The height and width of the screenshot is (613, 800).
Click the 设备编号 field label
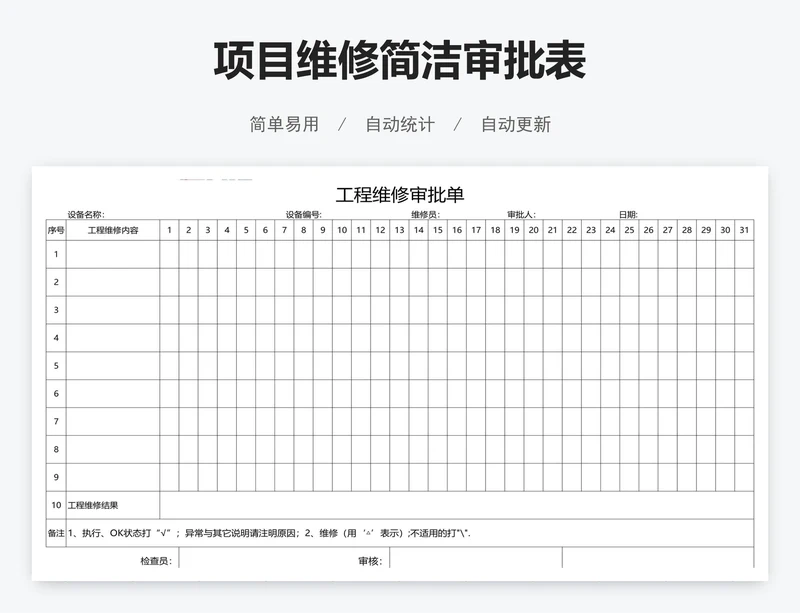(304, 215)
